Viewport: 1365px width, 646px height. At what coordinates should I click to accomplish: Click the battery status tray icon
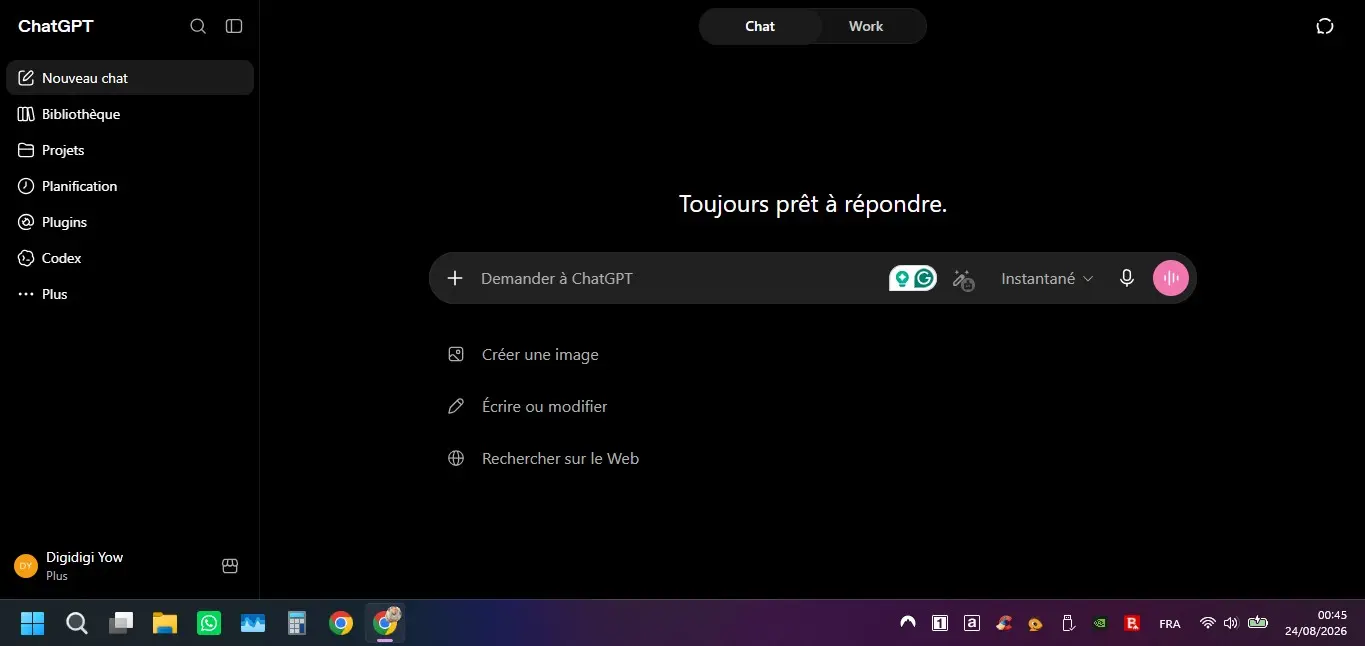pos(1258,623)
